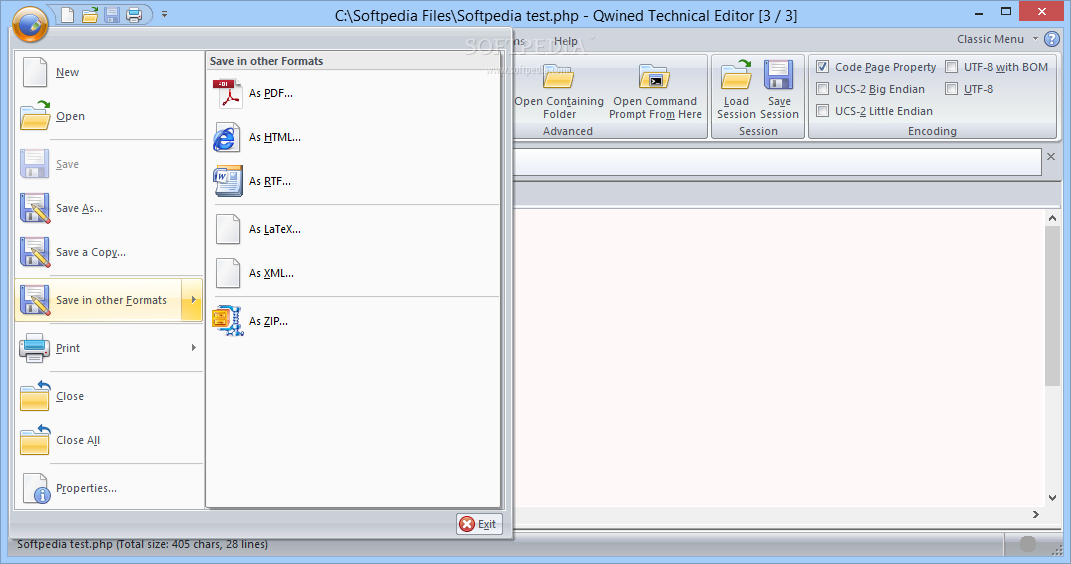Click the As RTF... Word document icon

click(x=227, y=181)
